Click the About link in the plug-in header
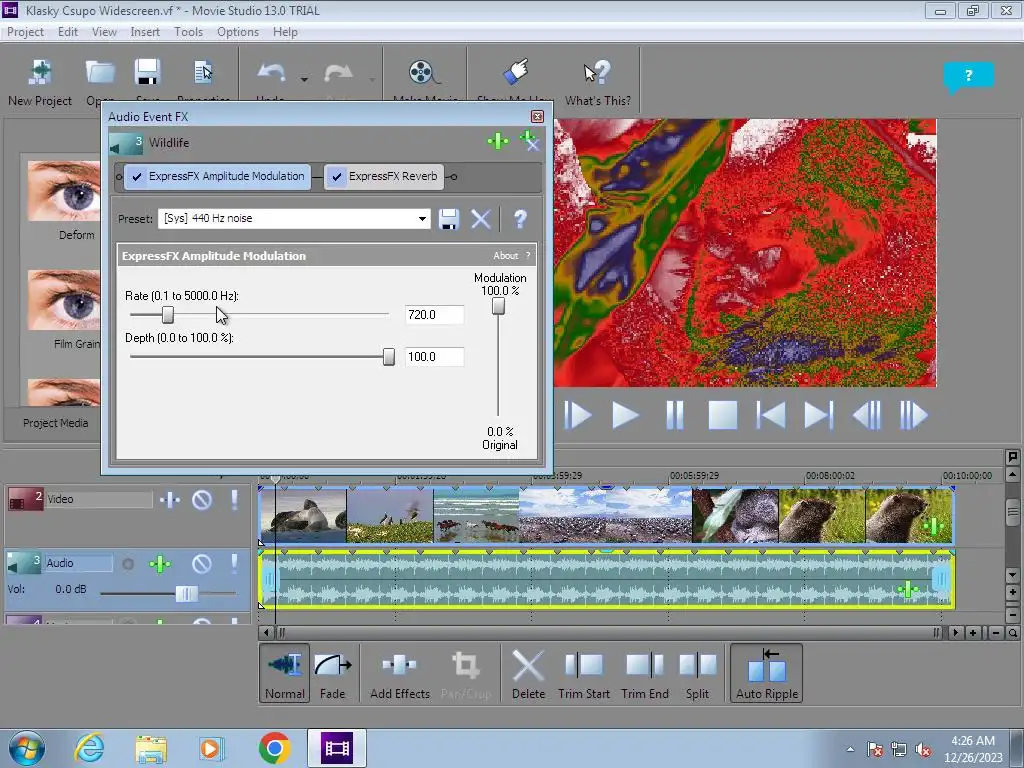 click(505, 256)
